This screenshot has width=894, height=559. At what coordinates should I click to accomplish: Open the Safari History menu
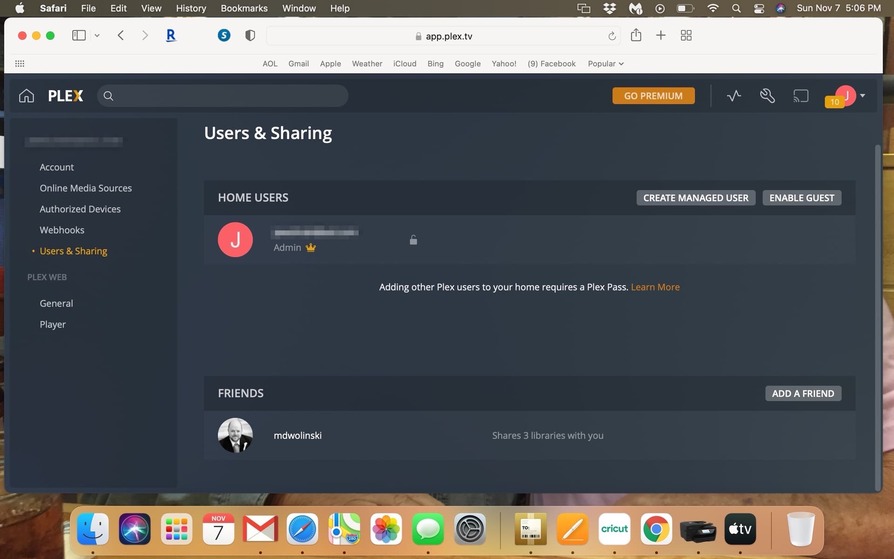191,8
